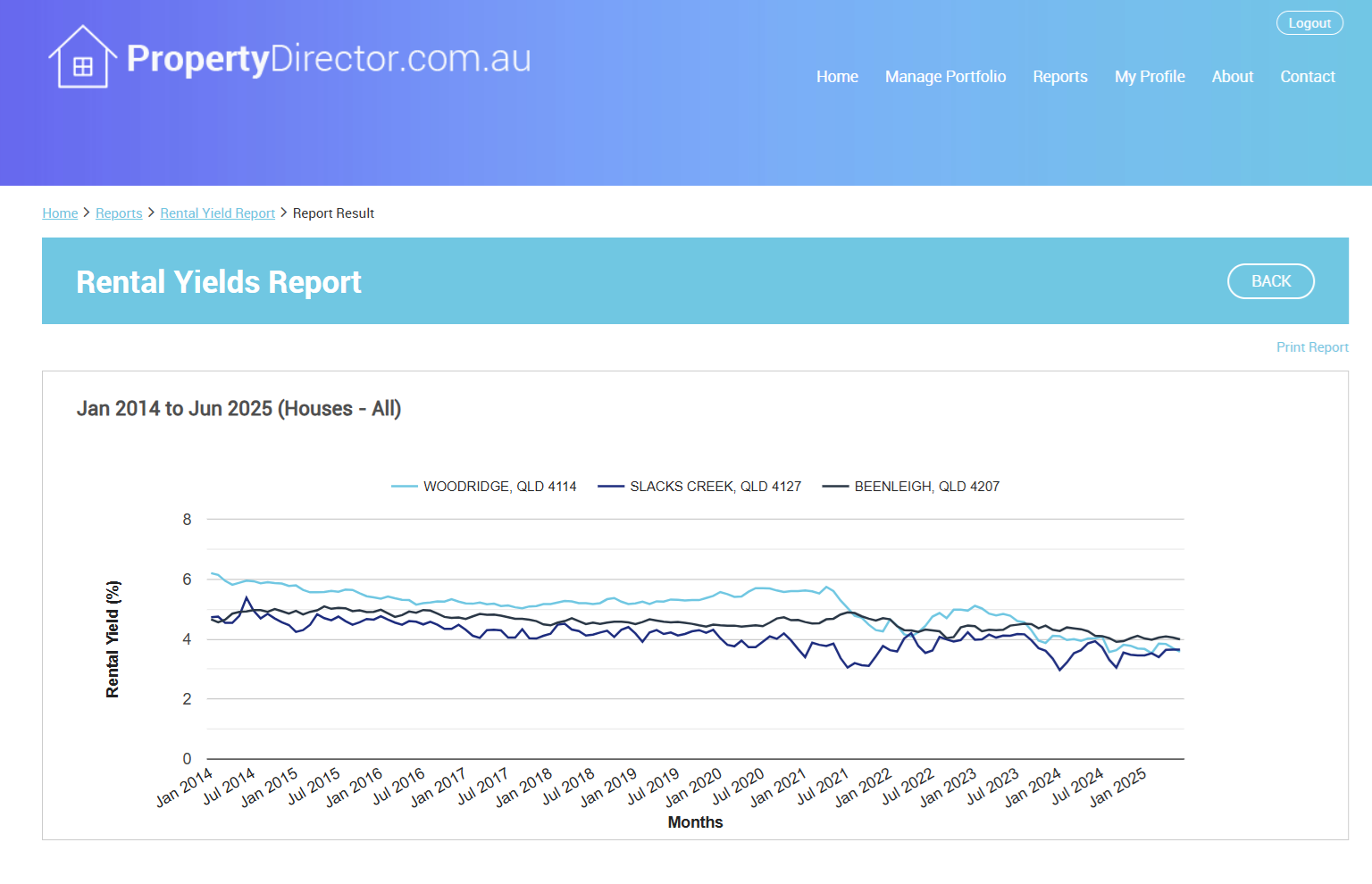The width and height of the screenshot is (1372, 884).
Task: Follow the Reports breadcrumb link
Action: click(x=119, y=213)
